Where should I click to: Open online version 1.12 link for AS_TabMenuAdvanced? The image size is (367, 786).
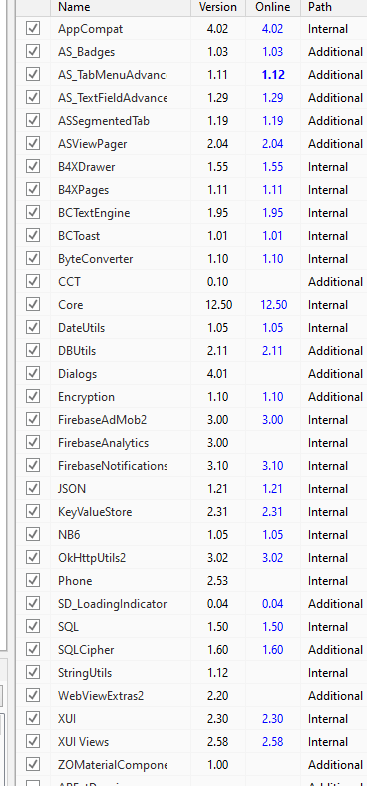pos(273,75)
